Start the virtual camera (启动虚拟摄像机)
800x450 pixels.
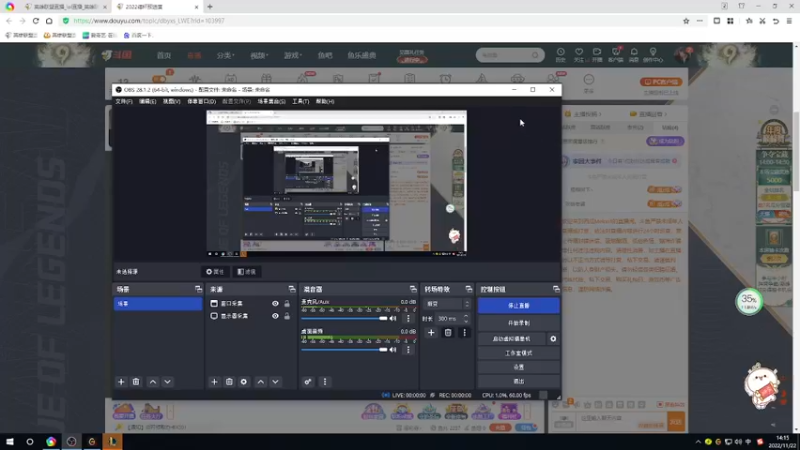512,339
